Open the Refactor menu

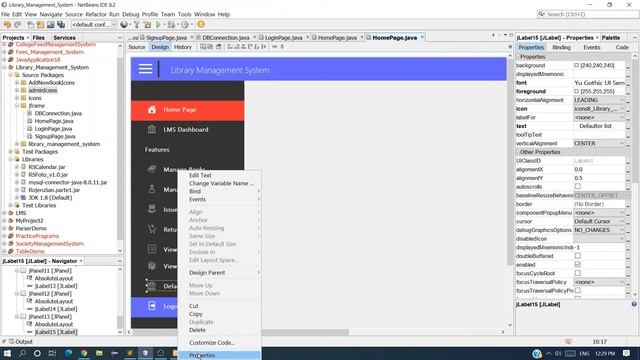96,14
